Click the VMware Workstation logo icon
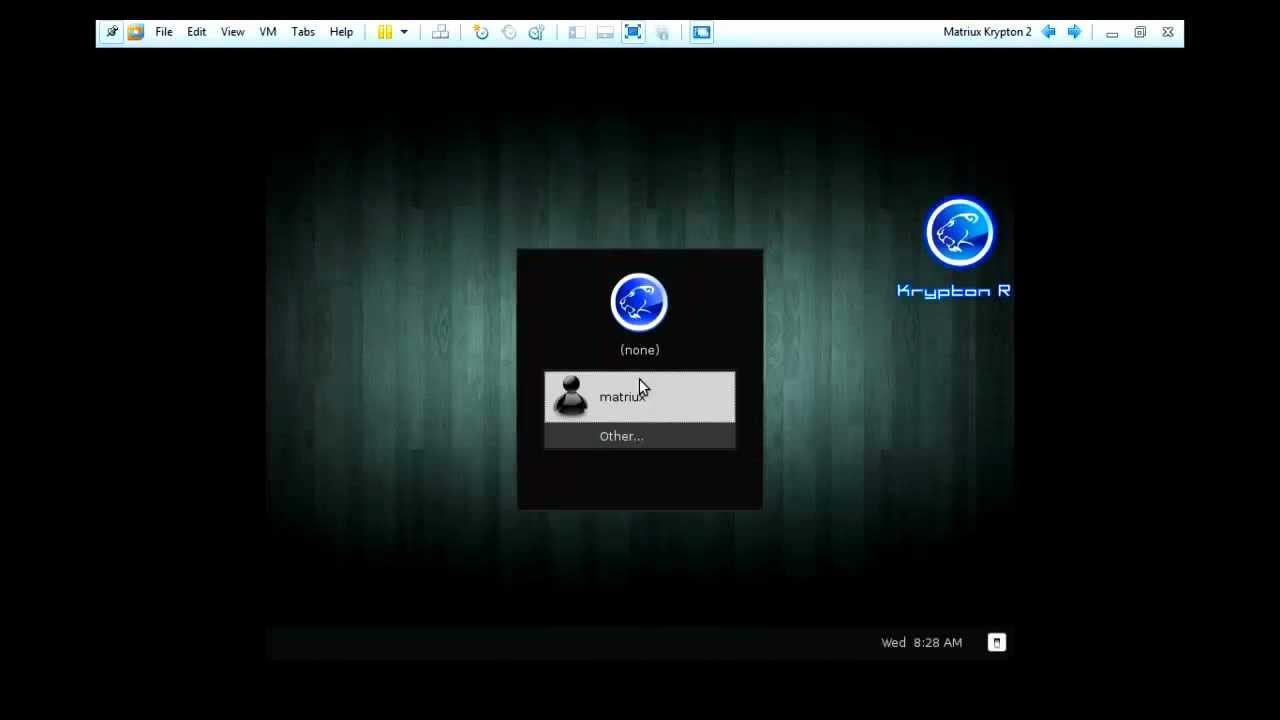Image resolution: width=1280 pixels, height=720 pixels. click(x=136, y=32)
